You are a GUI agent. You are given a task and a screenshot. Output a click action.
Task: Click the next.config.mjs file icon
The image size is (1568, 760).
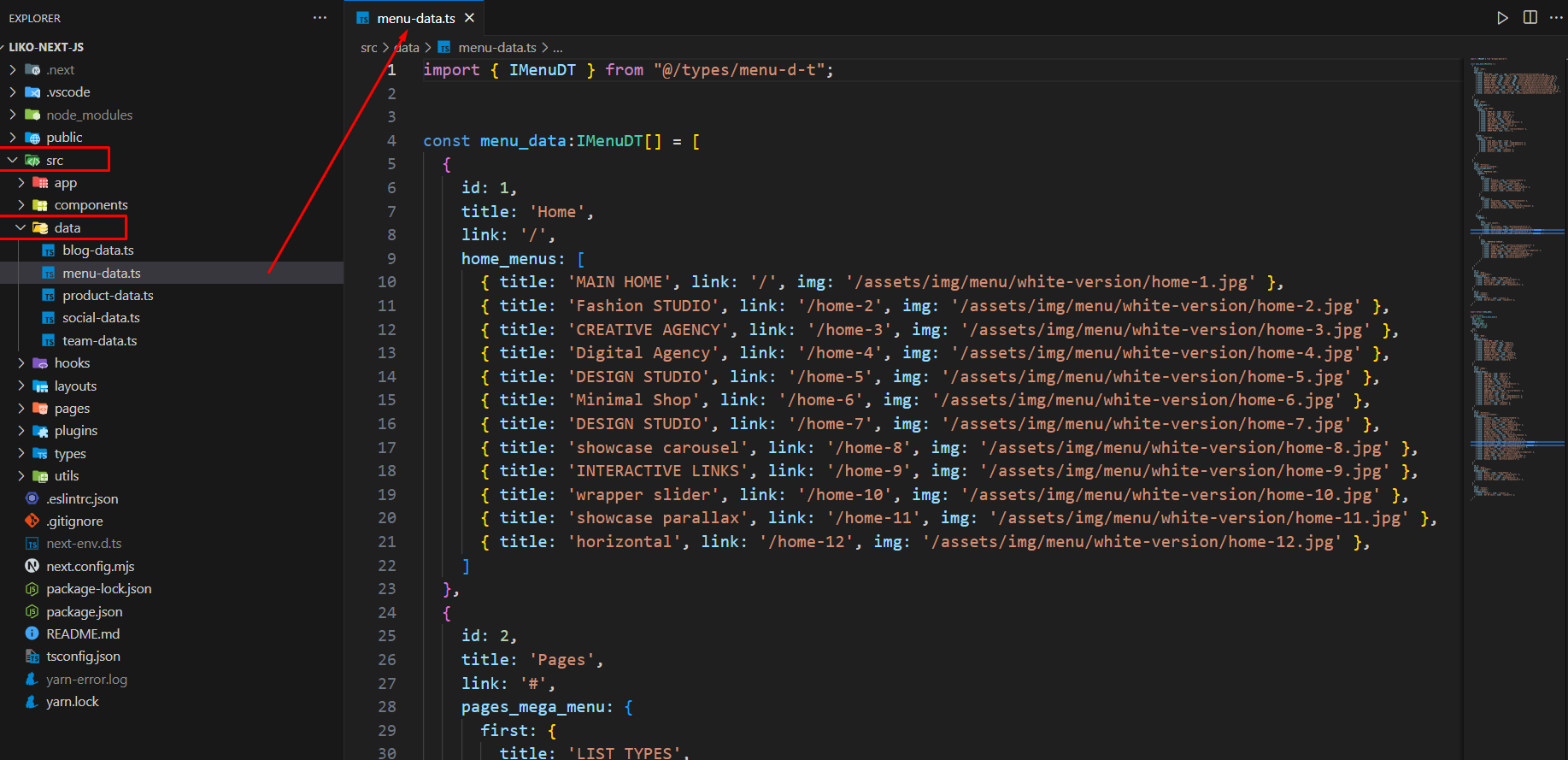32,566
